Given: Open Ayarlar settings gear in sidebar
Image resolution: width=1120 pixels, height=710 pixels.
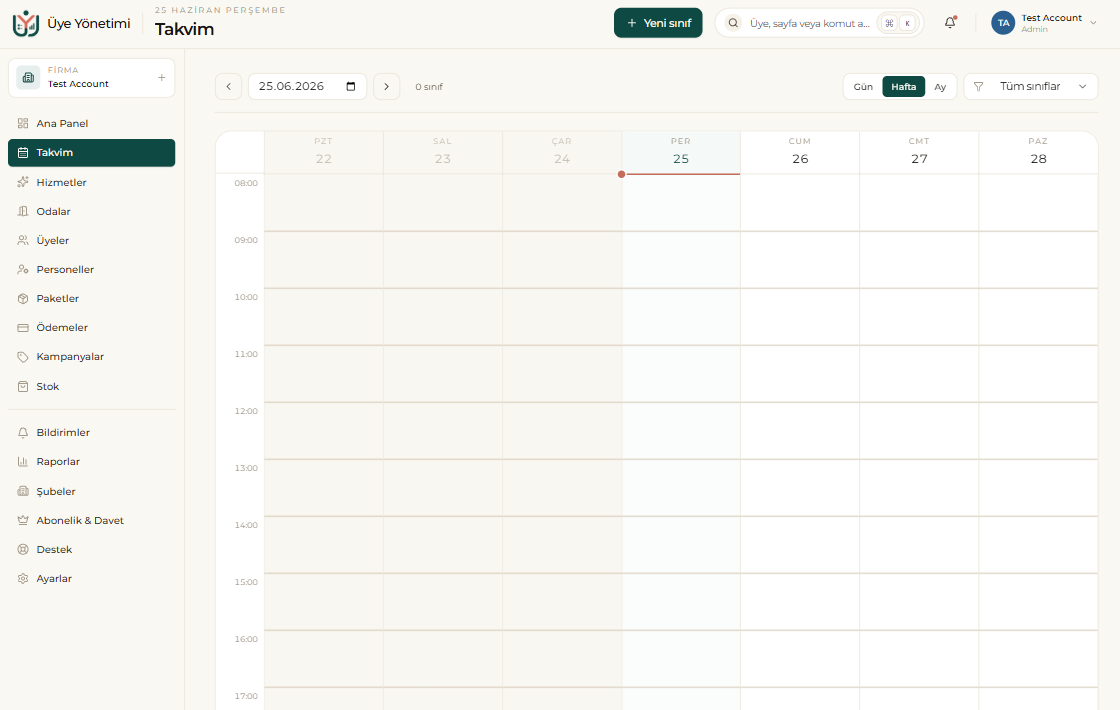Looking at the screenshot, I should coord(23,579).
